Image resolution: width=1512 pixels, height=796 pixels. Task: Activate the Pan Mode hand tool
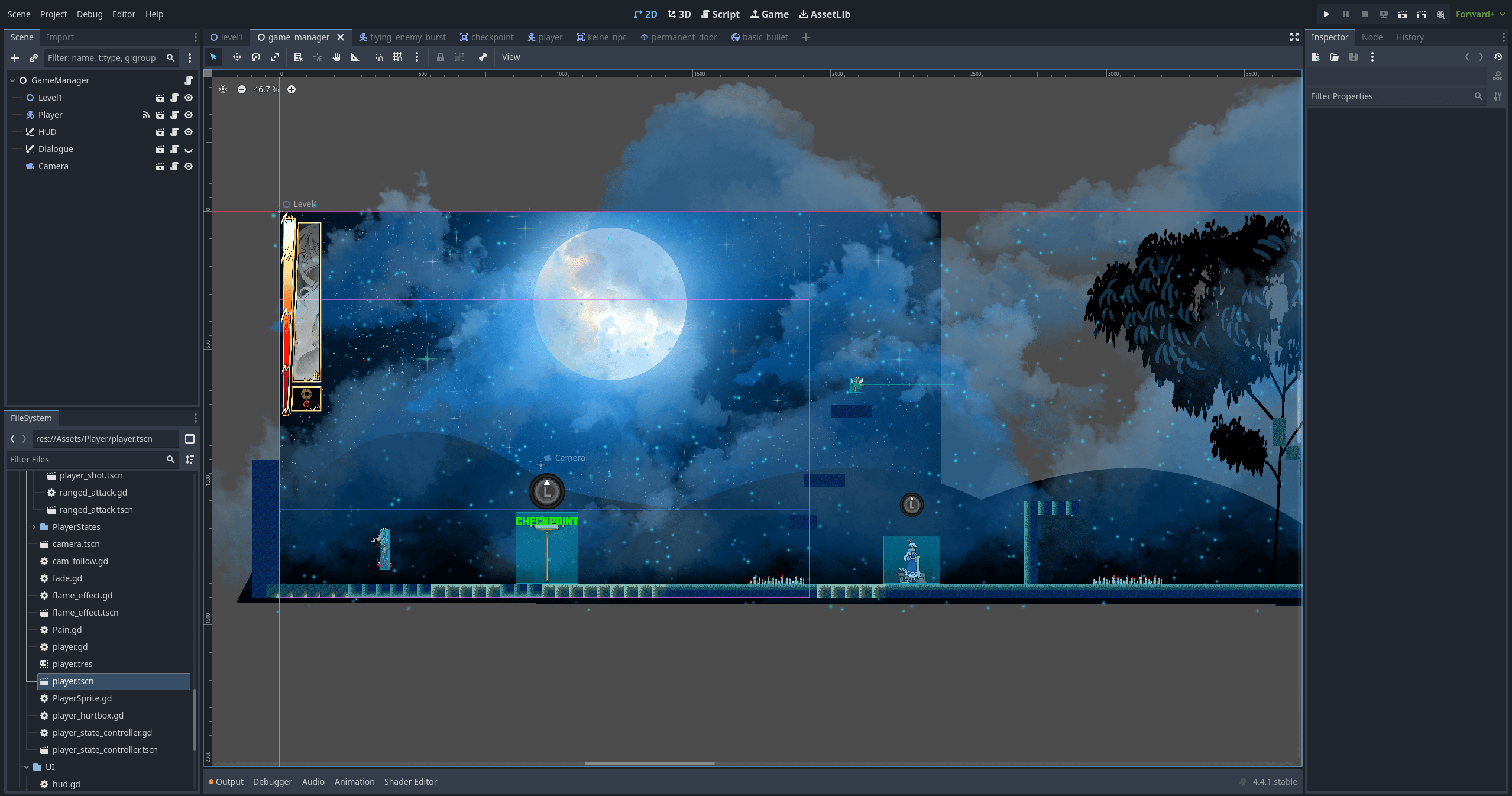click(336, 57)
